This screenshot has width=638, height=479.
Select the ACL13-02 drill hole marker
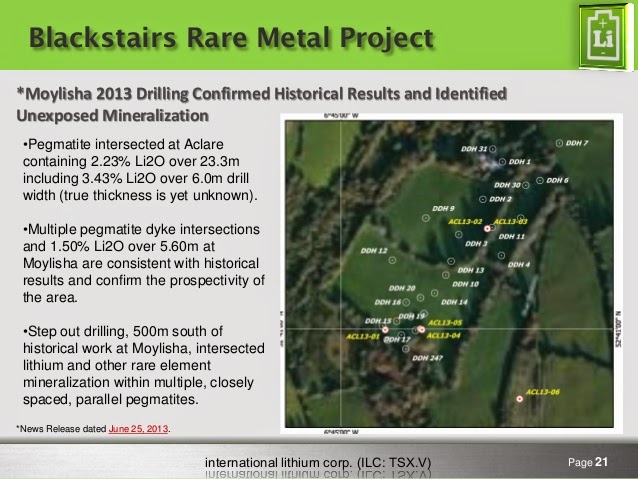point(487,229)
